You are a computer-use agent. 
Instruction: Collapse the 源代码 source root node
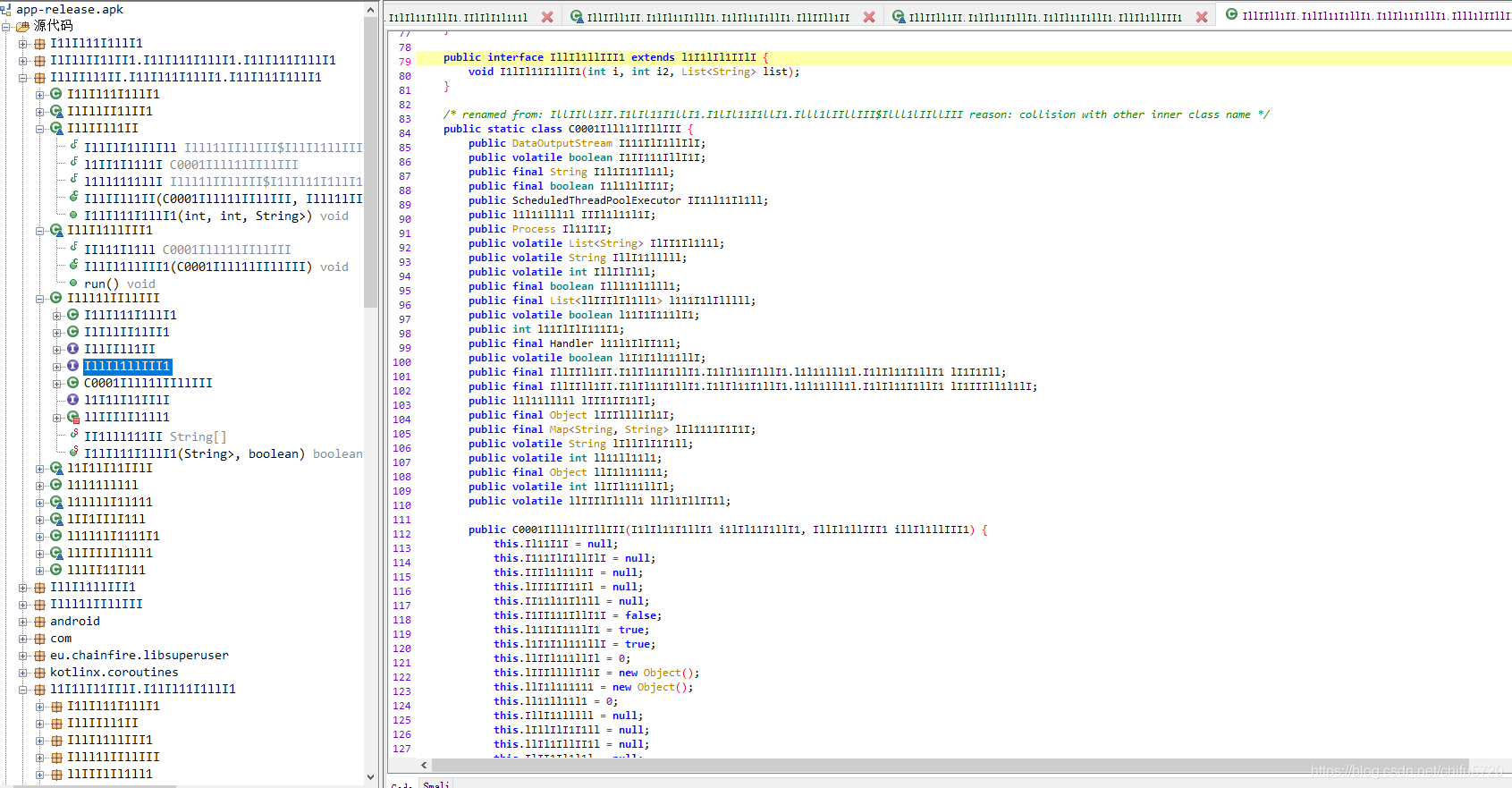tap(6, 27)
